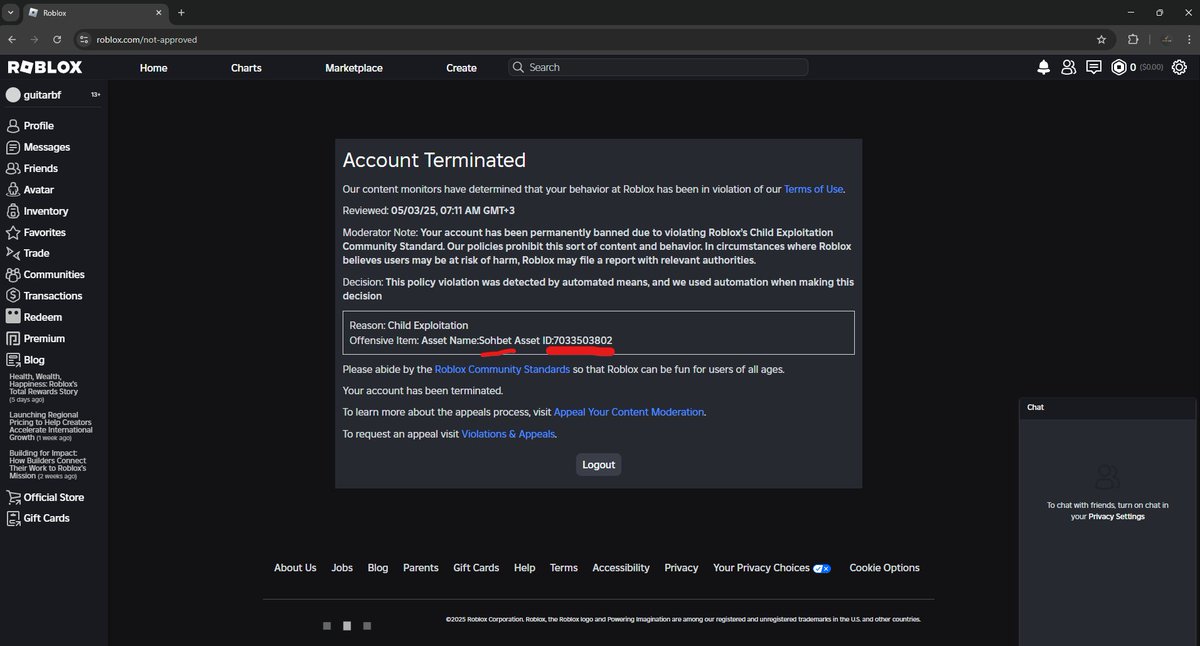1200x646 pixels.
Task: Open the Roblox Community Standards link
Action: coord(503,369)
